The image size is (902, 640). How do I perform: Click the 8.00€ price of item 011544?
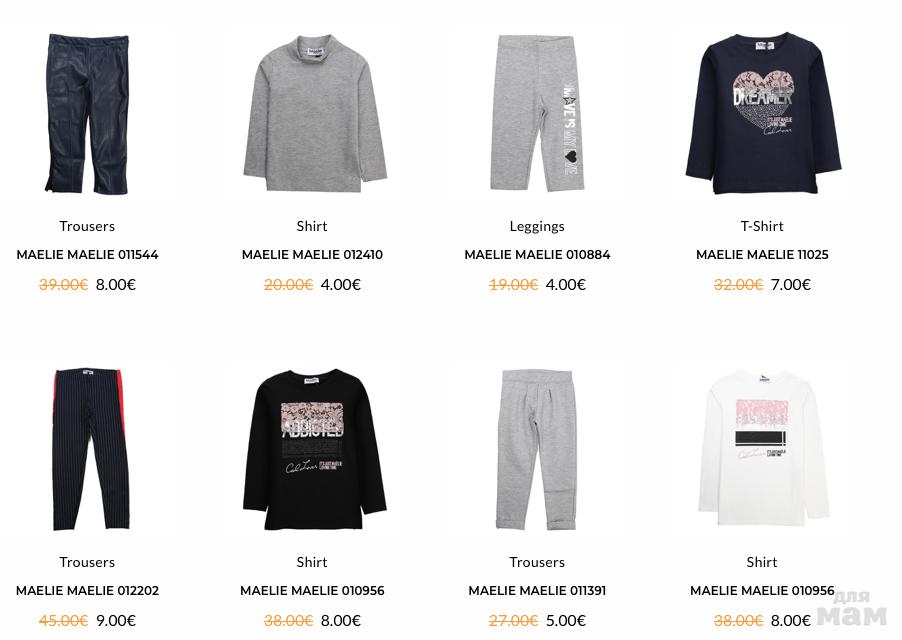click(x=116, y=285)
